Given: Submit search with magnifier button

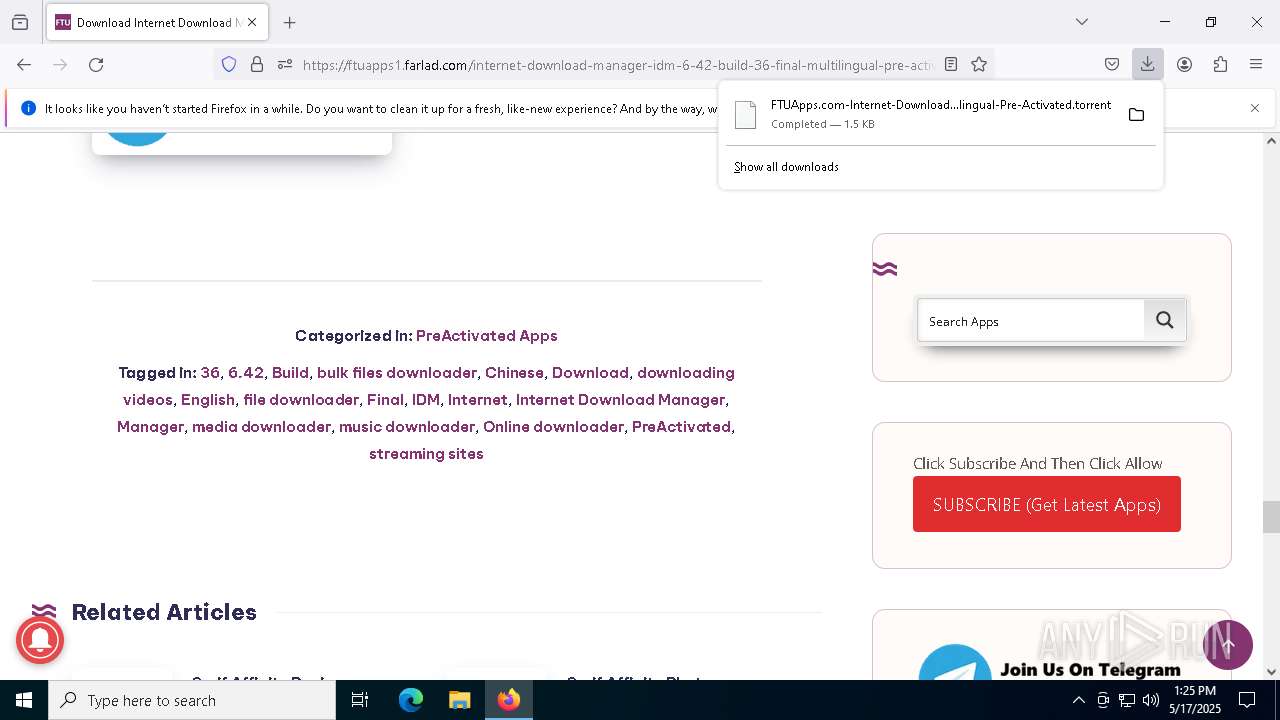Looking at the screenshot, I should click(1165, 321).
